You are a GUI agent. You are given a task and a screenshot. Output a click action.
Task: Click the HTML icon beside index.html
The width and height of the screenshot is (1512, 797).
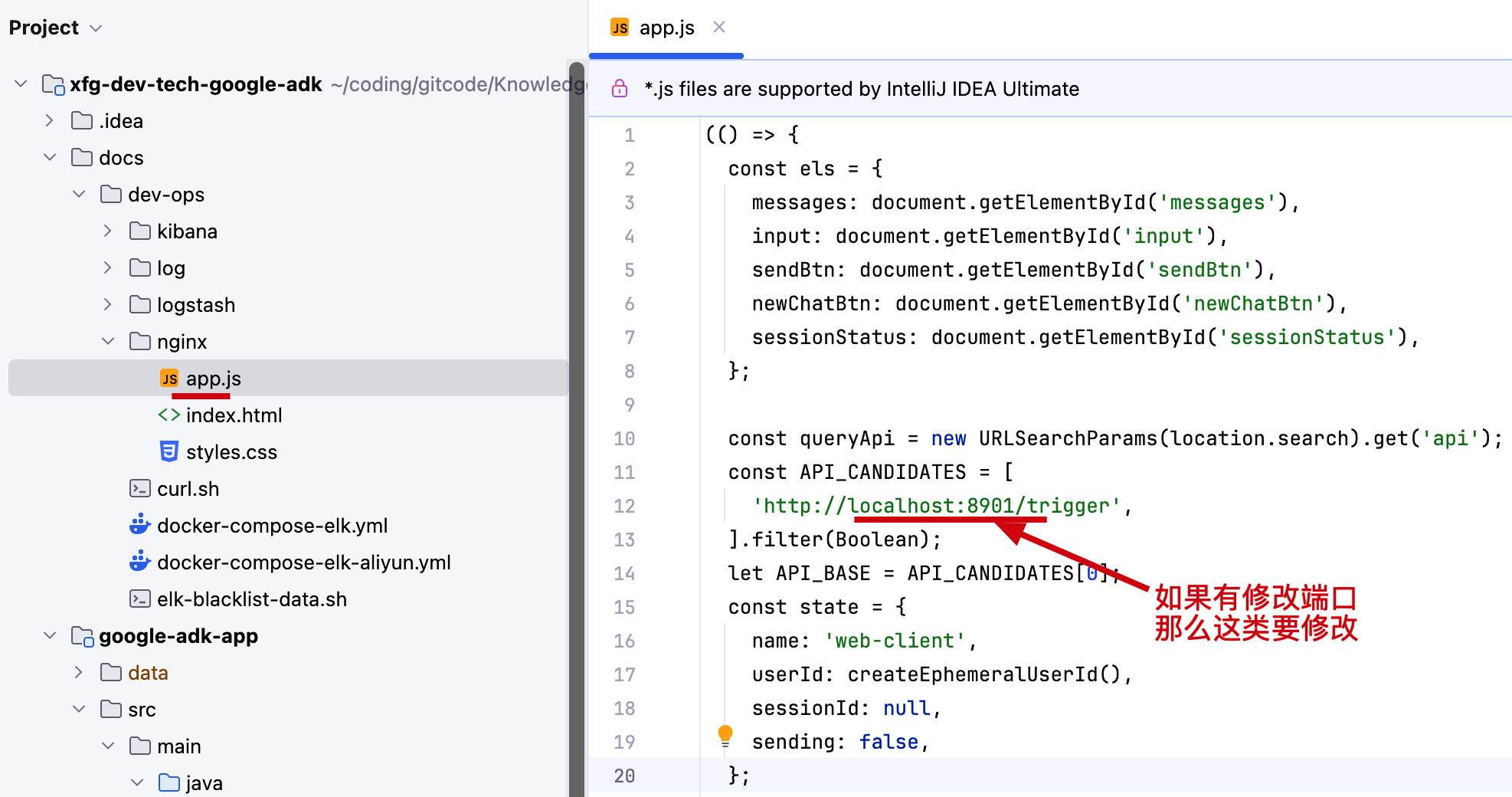169,415
